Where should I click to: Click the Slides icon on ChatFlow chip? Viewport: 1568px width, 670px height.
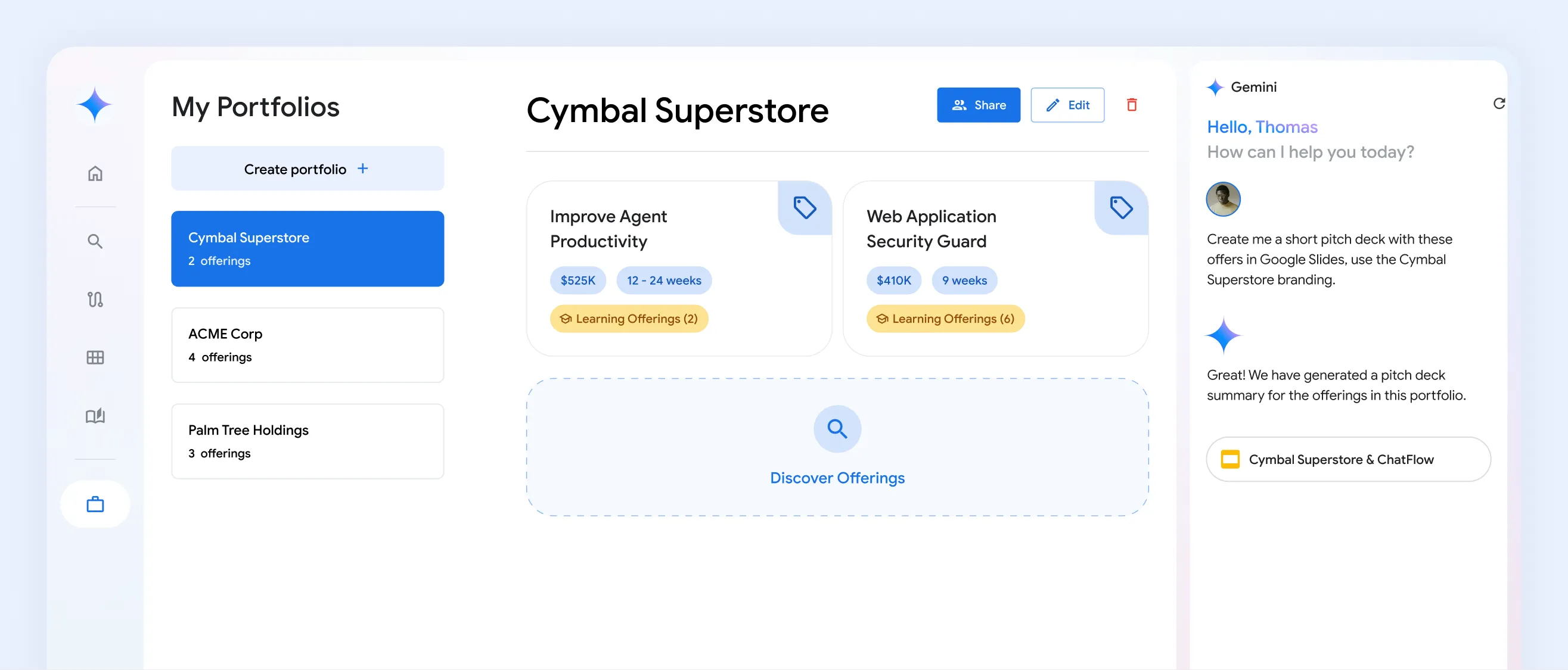(1230, 459)
